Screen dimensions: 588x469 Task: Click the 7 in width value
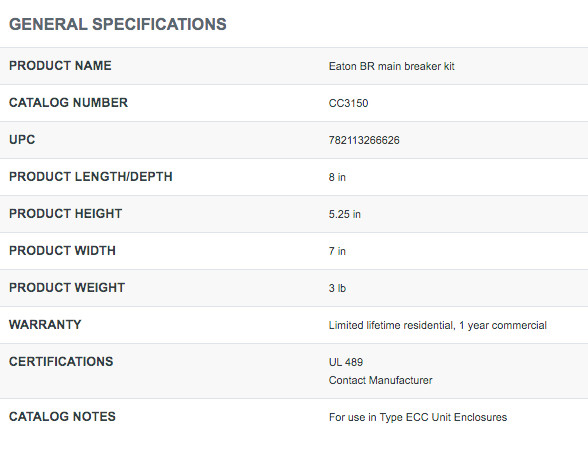337,251
